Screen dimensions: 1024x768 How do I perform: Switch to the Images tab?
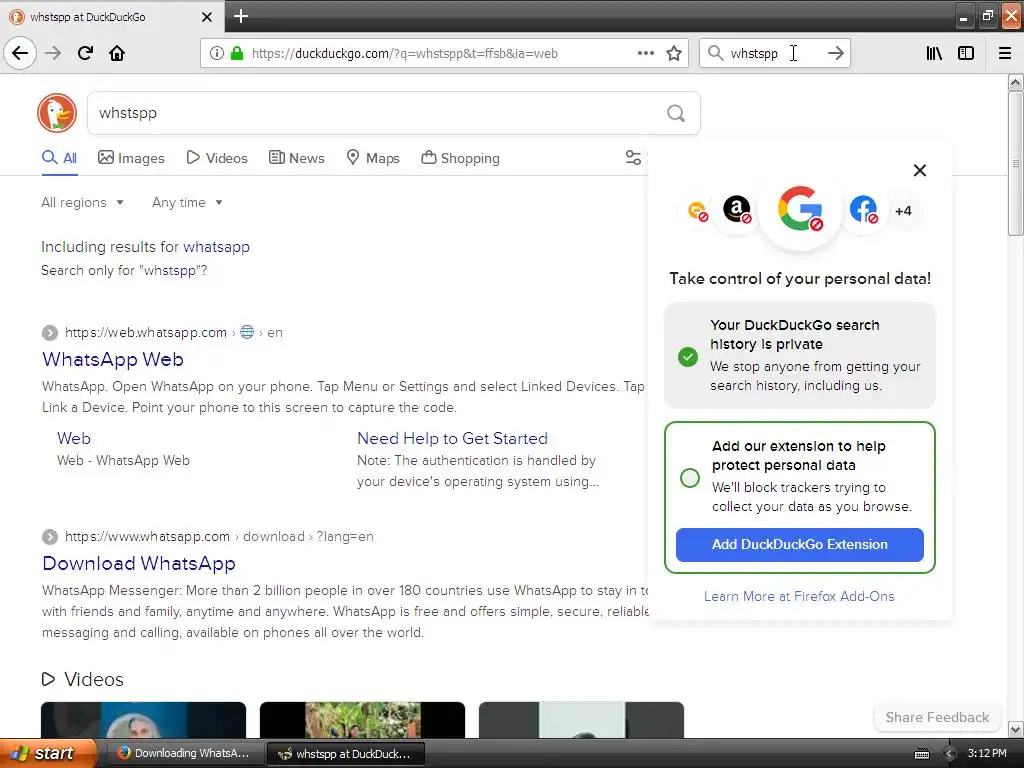pos(131,158)
